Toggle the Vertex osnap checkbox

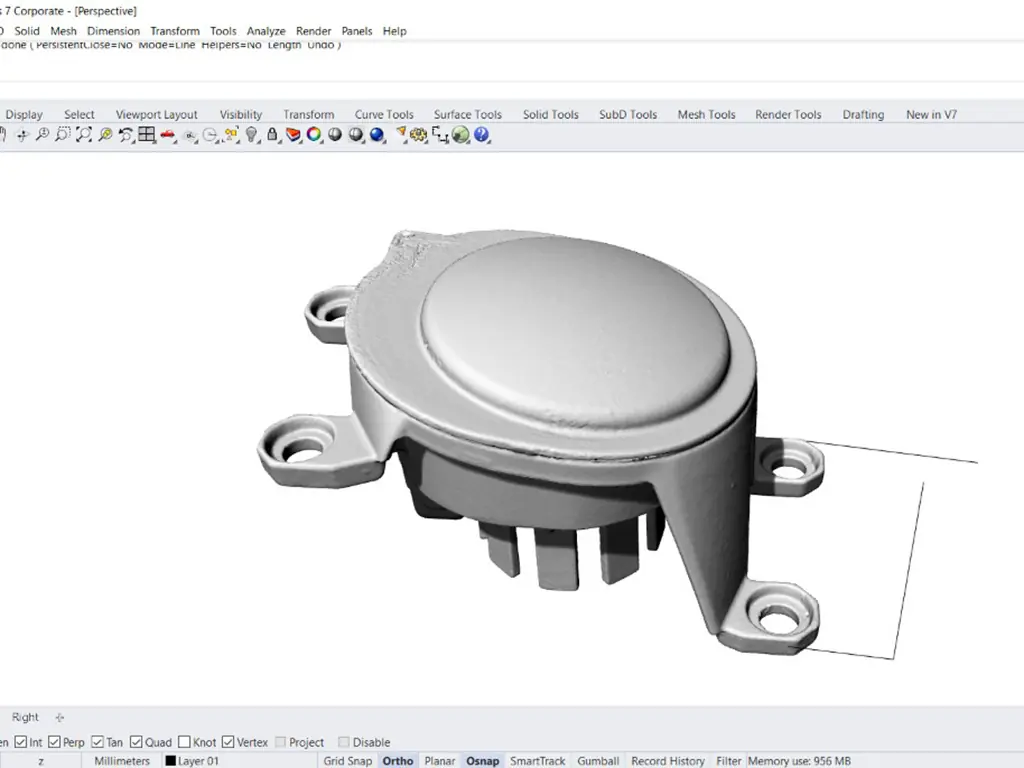228,742
